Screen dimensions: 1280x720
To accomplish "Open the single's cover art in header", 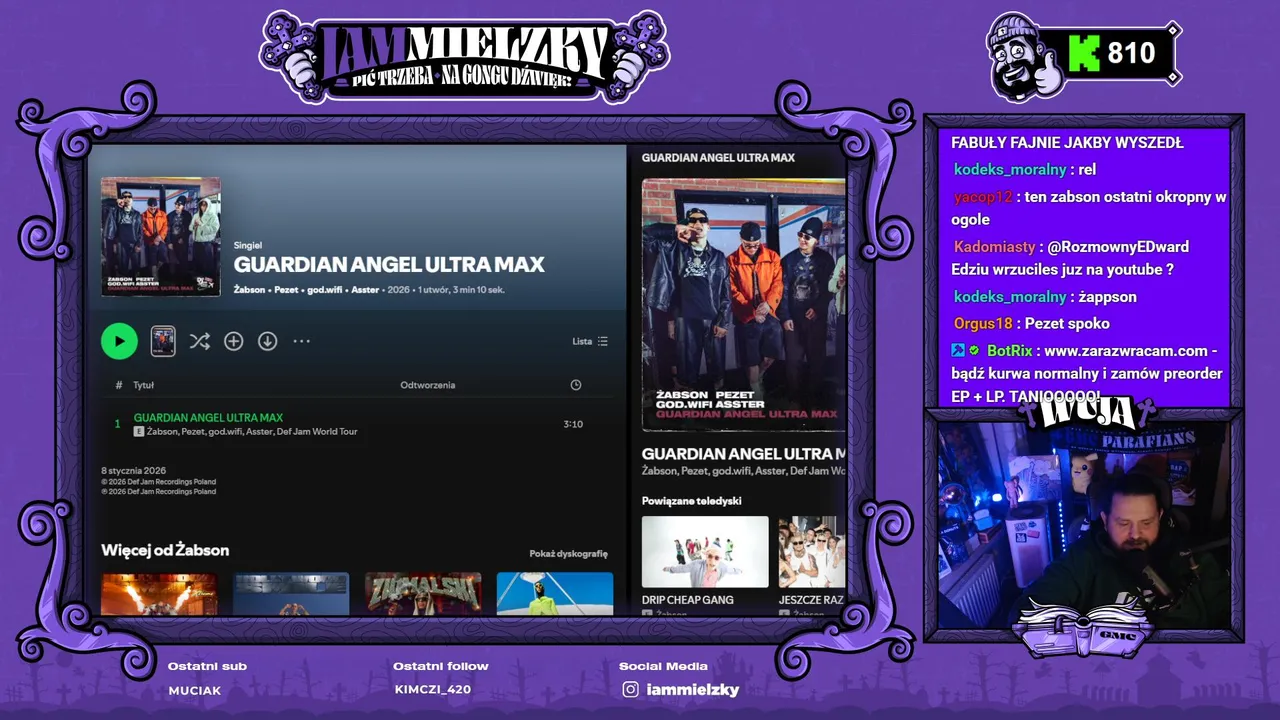I will point(161,236).
